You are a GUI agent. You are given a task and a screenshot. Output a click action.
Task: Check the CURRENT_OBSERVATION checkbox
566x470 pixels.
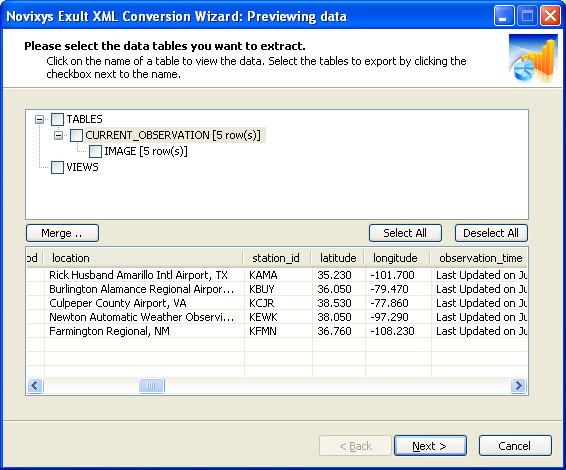(76, 135)
